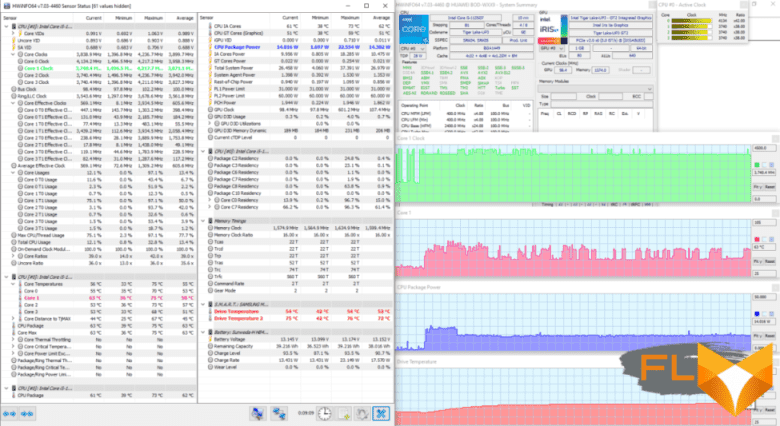Image resolution: width=780 pixels, height=426 pixels.
Task: Select the Core Thermal Throttling row
Action: (99, 340)
